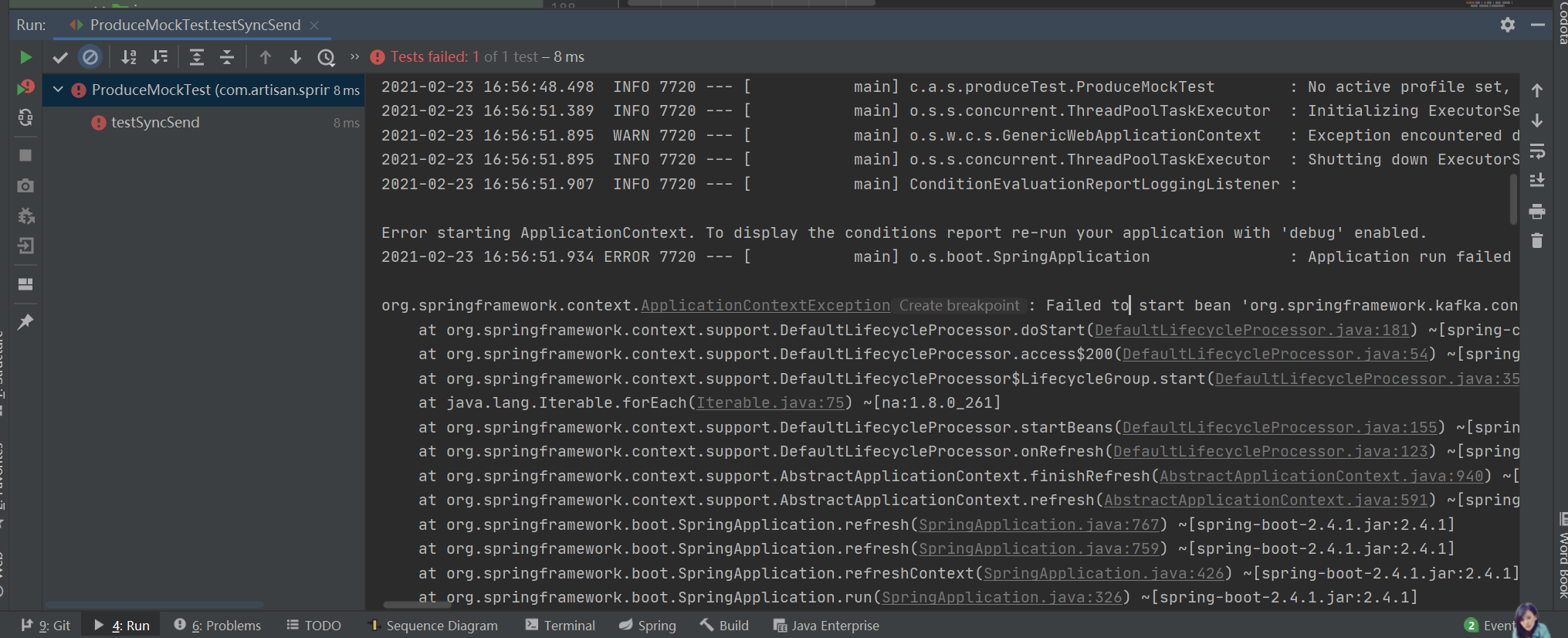Image resolution: width=1568 pixels, height=638 pixels.
Task: Open Sequence Diagram tool window
Action: coord(433,625)
